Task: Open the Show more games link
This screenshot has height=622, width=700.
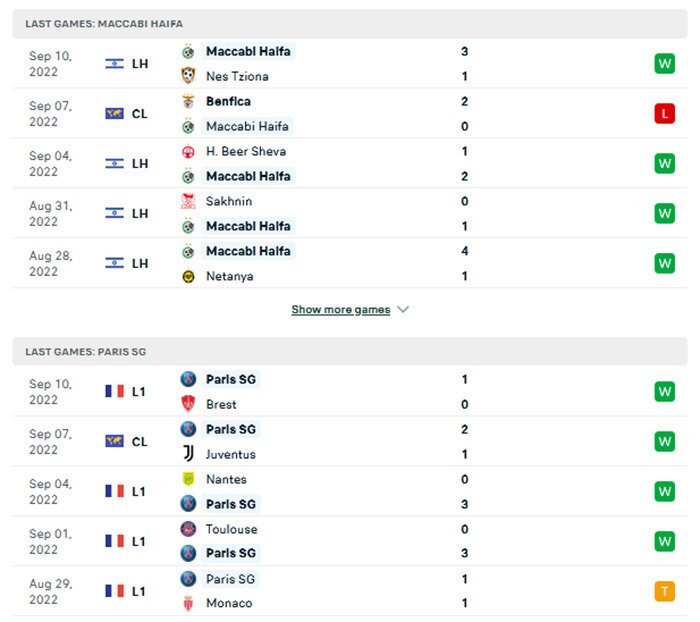Action: 340,310
